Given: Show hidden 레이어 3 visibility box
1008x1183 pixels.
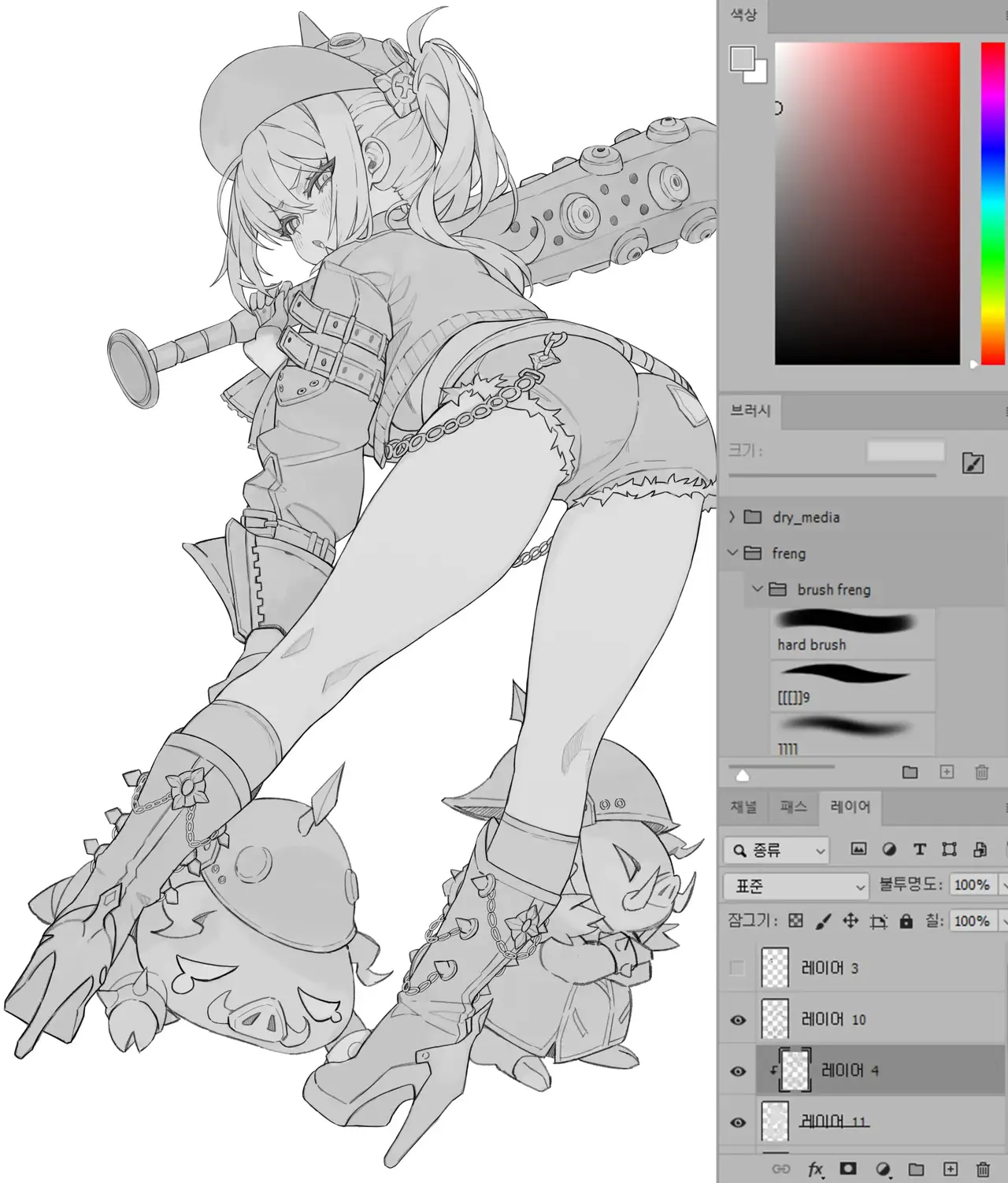Looking at the screenshot, I should pos(737,968).
